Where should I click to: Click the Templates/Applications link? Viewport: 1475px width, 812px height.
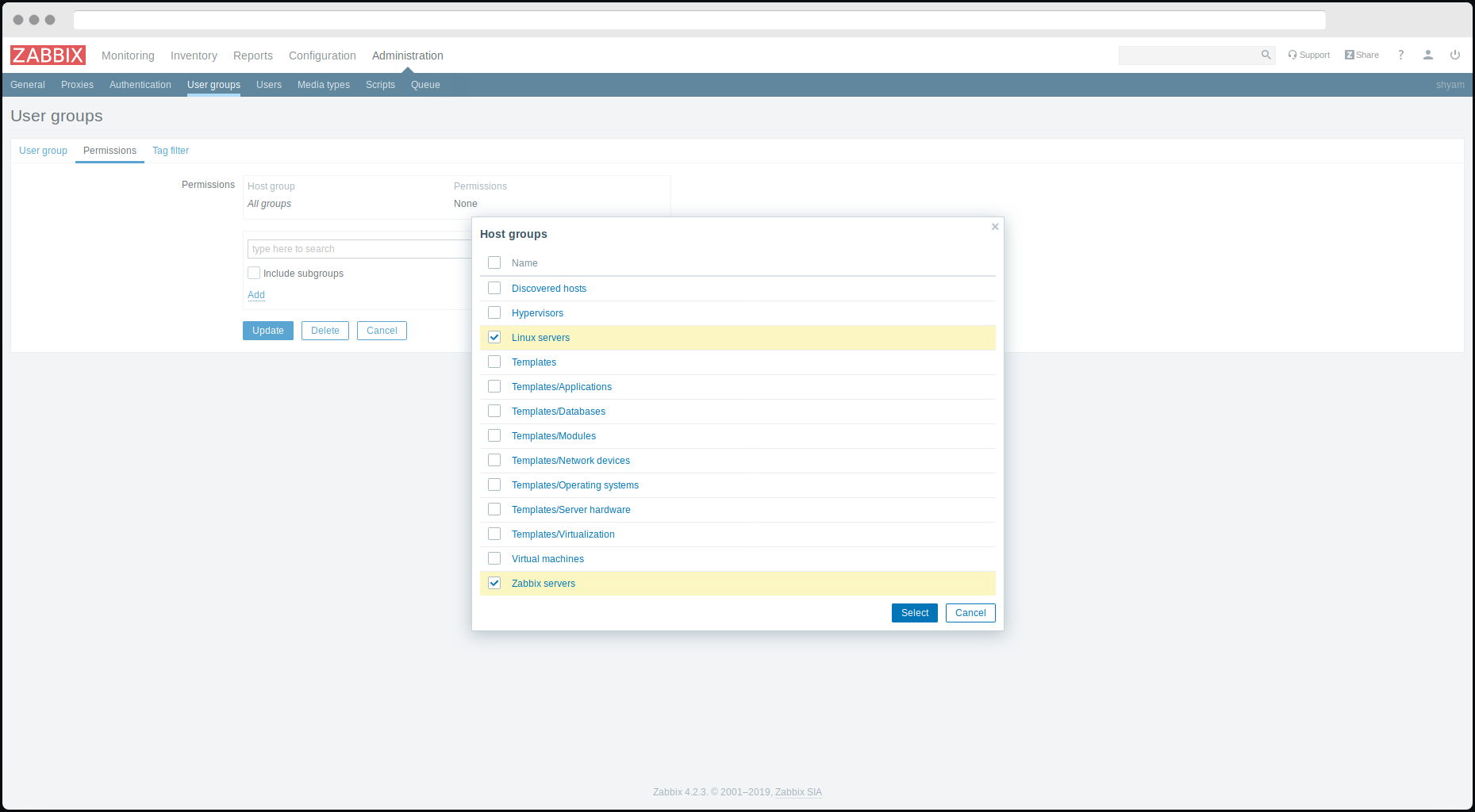562,387
